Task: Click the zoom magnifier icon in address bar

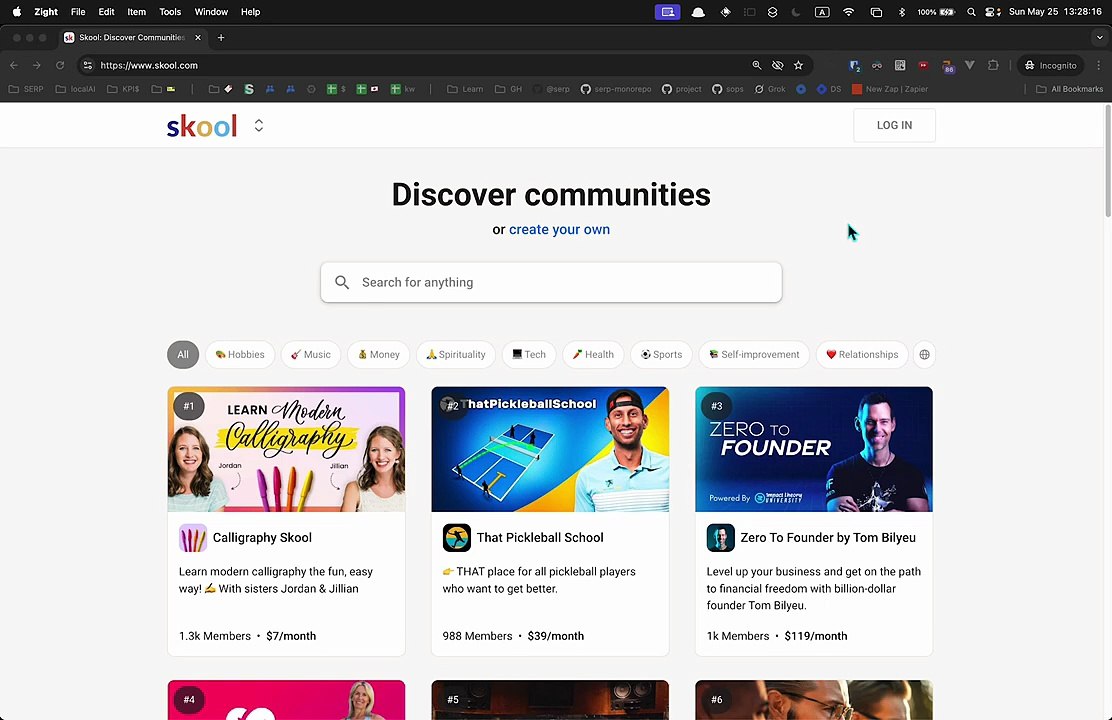Action: pos(757,65)
